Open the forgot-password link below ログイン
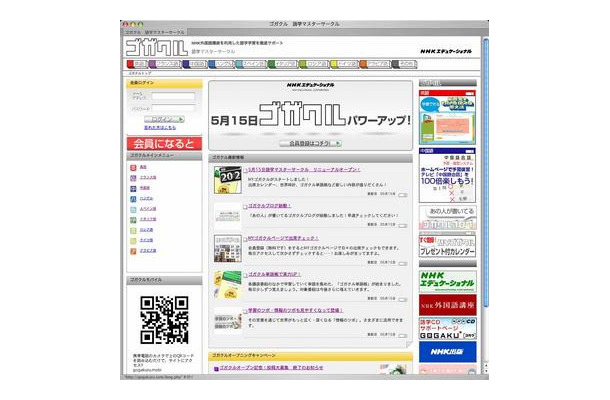This screenshot has height=400, width=610. point(160,128)
